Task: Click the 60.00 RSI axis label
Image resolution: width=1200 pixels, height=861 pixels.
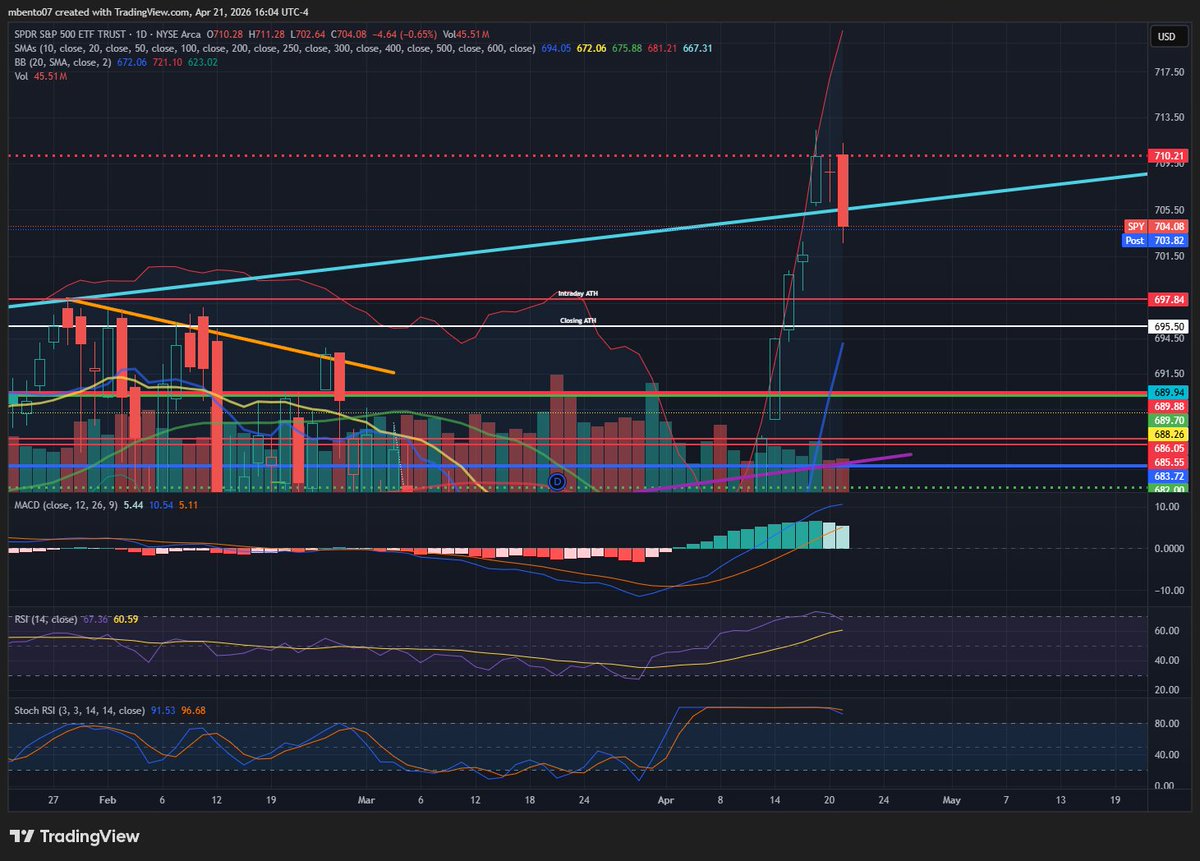Action: coord(1169,631)
